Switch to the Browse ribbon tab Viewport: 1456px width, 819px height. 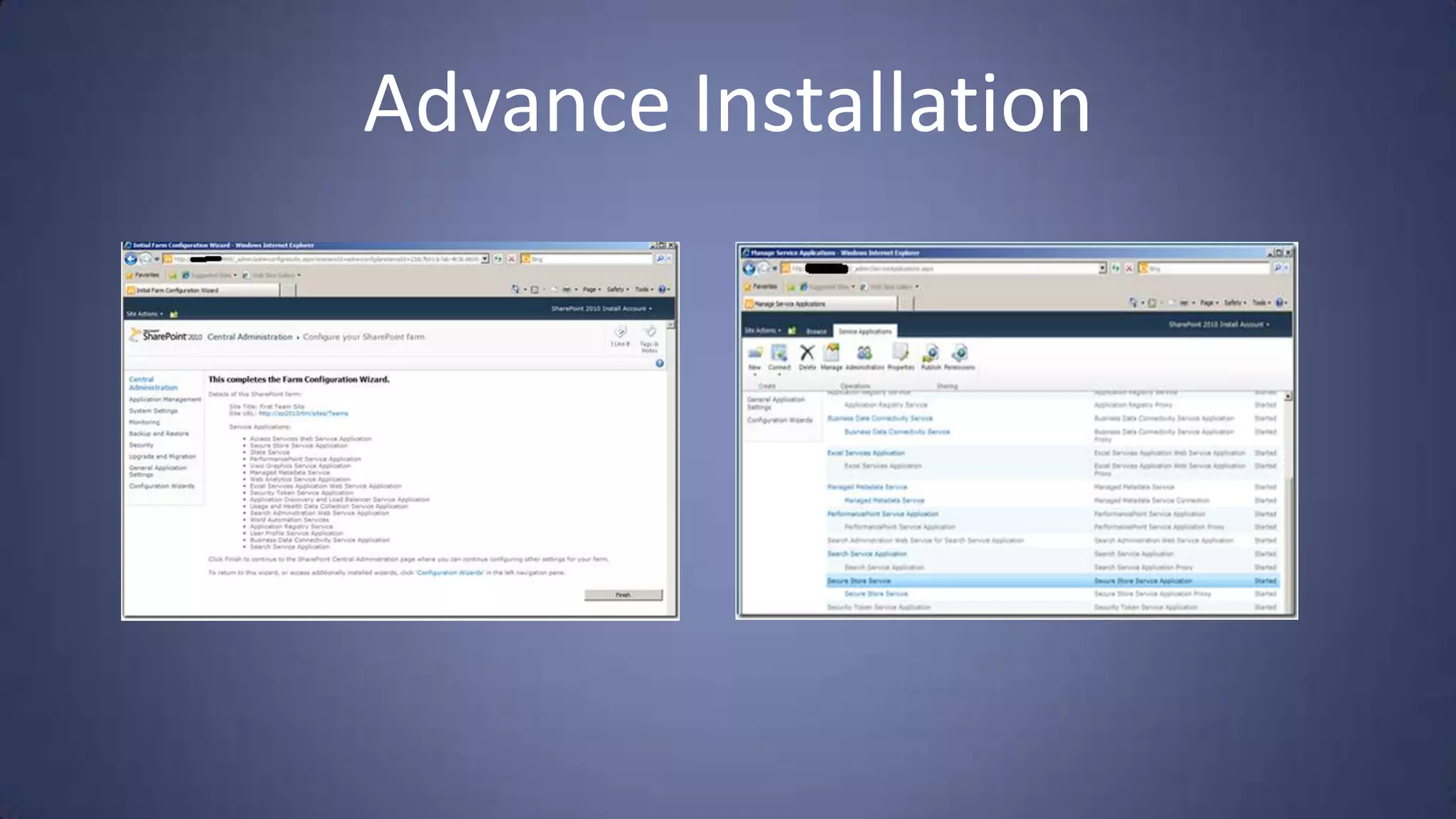pyautogui.click(x=816, y=331)
